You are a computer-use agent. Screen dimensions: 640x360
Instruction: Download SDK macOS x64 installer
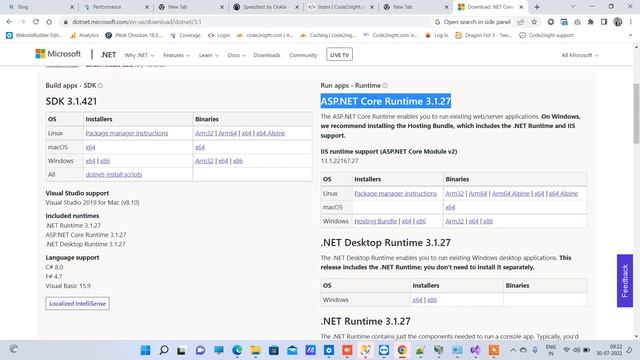90,147
